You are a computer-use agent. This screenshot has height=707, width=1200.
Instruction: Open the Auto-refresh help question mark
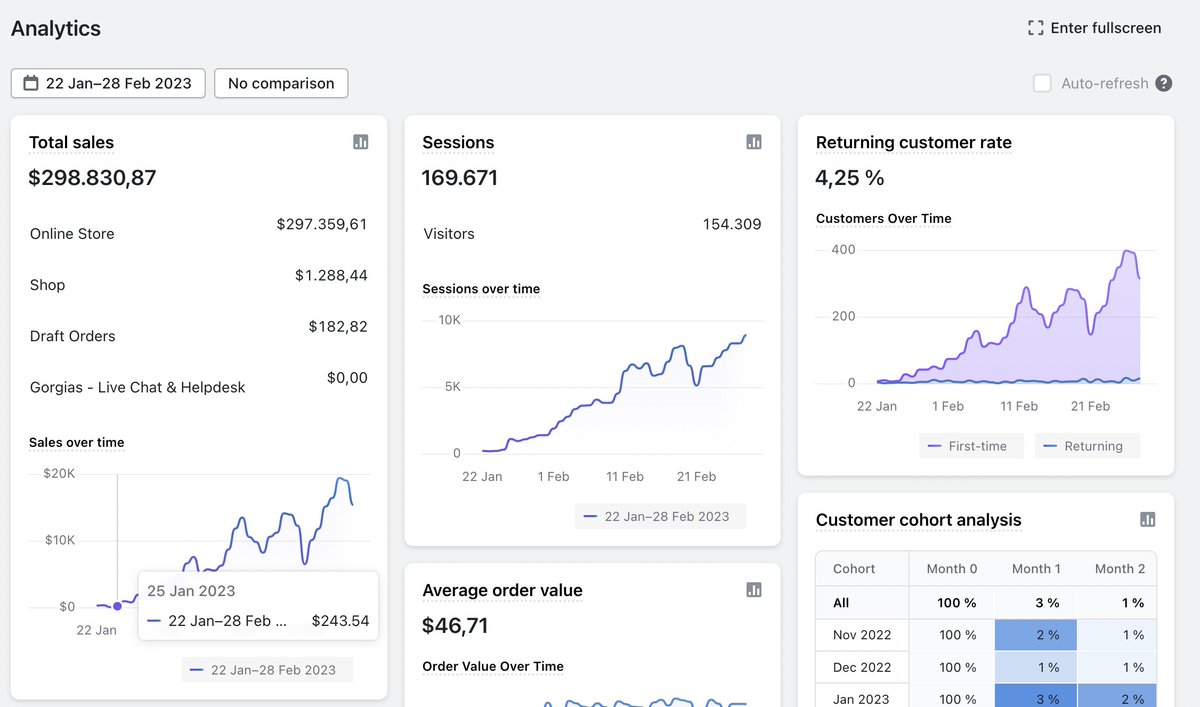coord(1163,83)
